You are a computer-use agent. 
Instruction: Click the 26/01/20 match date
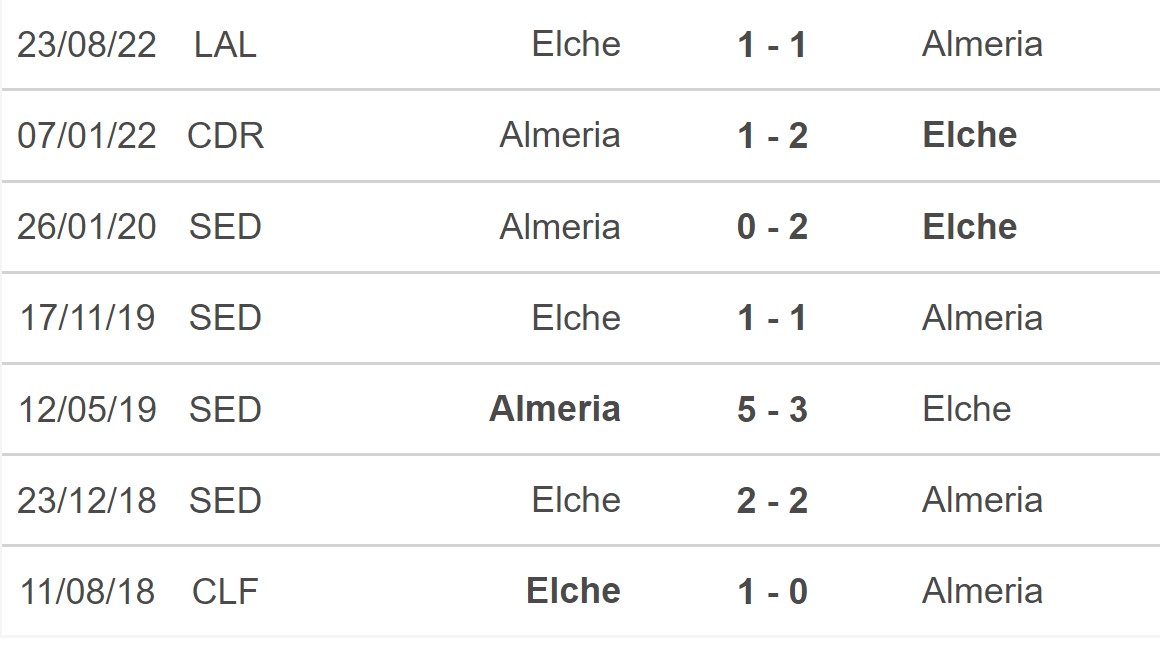(x=87, y=227)
